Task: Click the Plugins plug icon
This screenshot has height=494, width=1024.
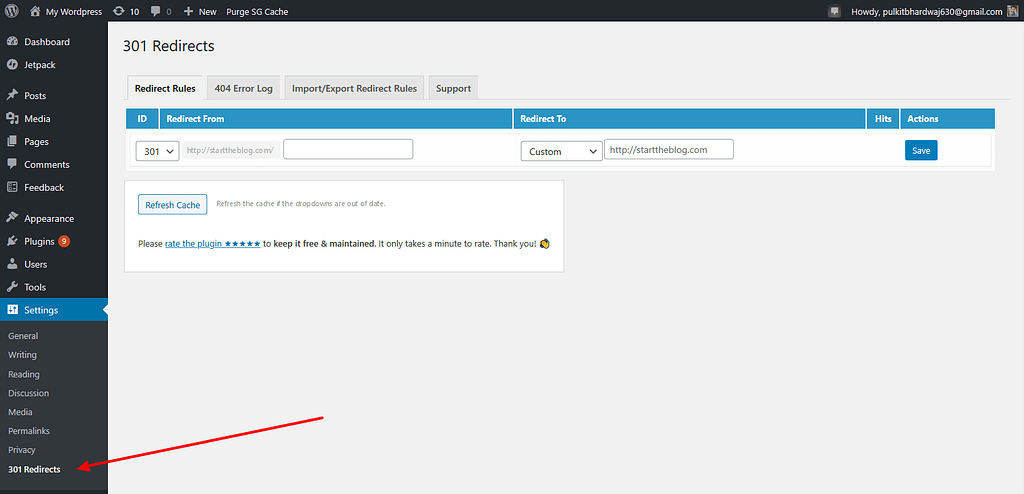Action: point(12,241)
